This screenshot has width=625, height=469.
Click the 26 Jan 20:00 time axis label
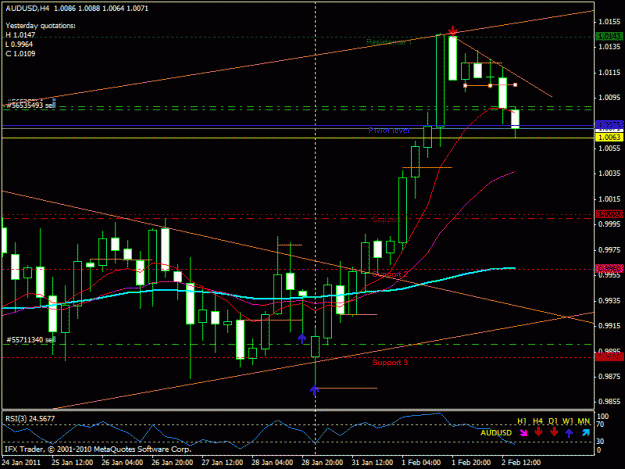[x=172, y=463]
